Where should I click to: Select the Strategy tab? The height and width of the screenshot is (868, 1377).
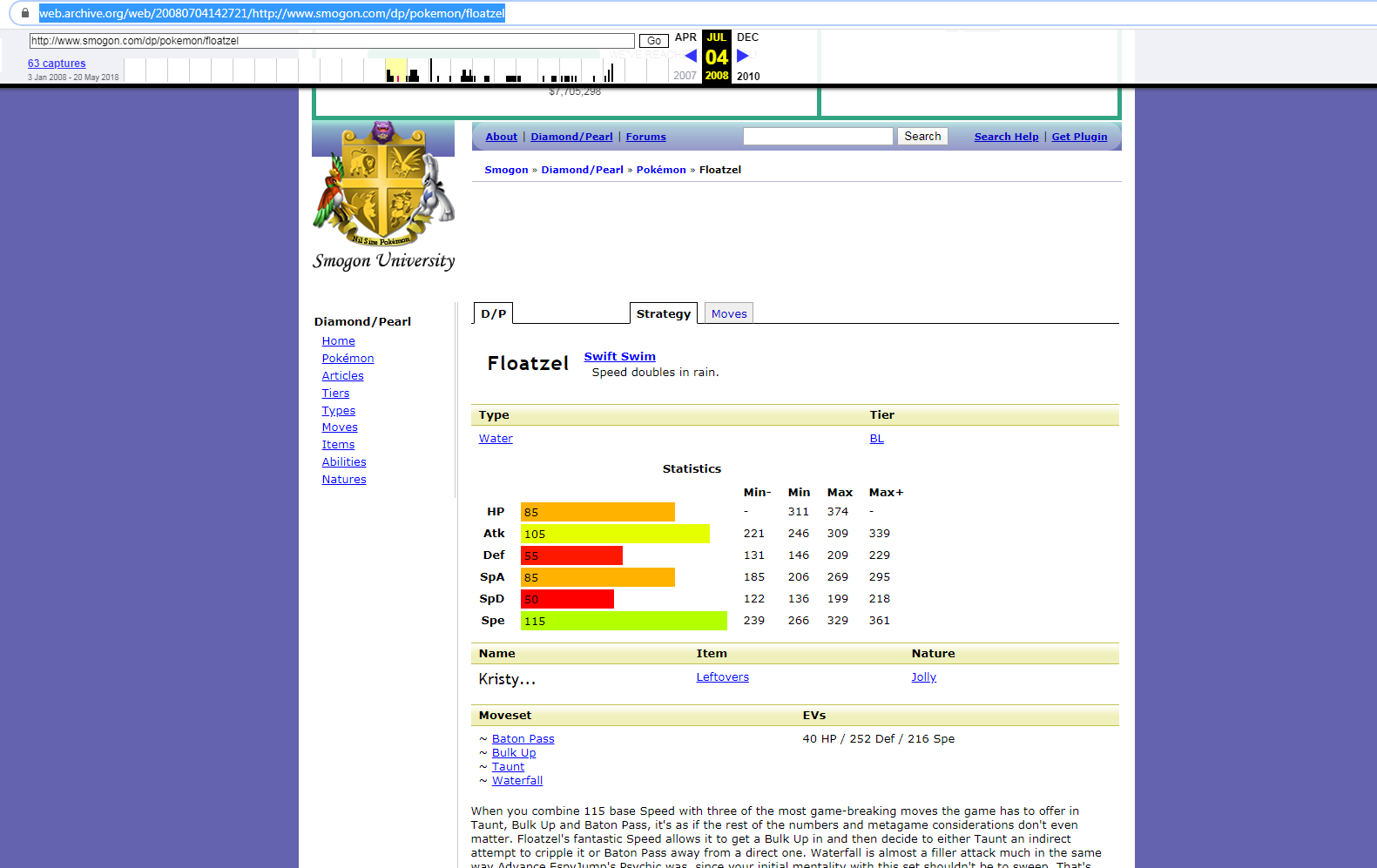663,313
